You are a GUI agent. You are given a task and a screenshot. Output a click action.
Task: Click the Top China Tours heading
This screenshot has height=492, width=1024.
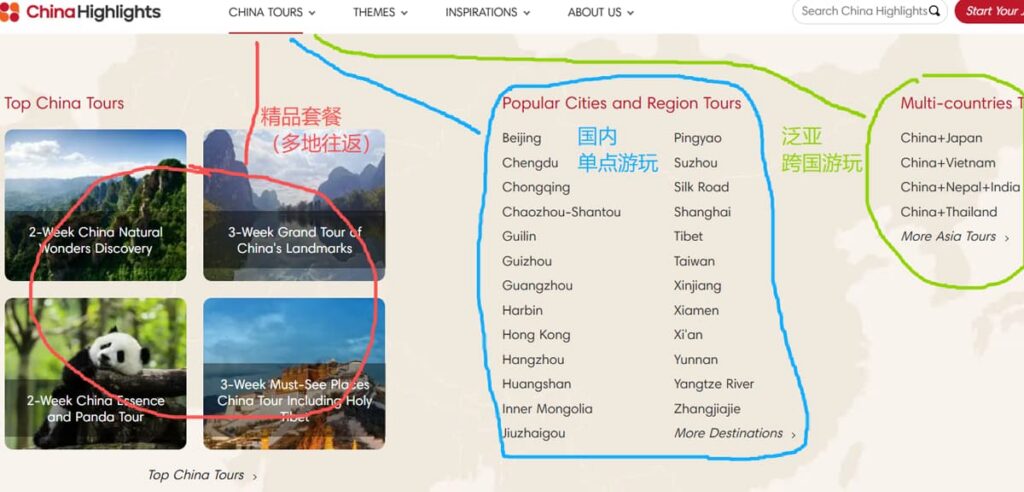64,103
